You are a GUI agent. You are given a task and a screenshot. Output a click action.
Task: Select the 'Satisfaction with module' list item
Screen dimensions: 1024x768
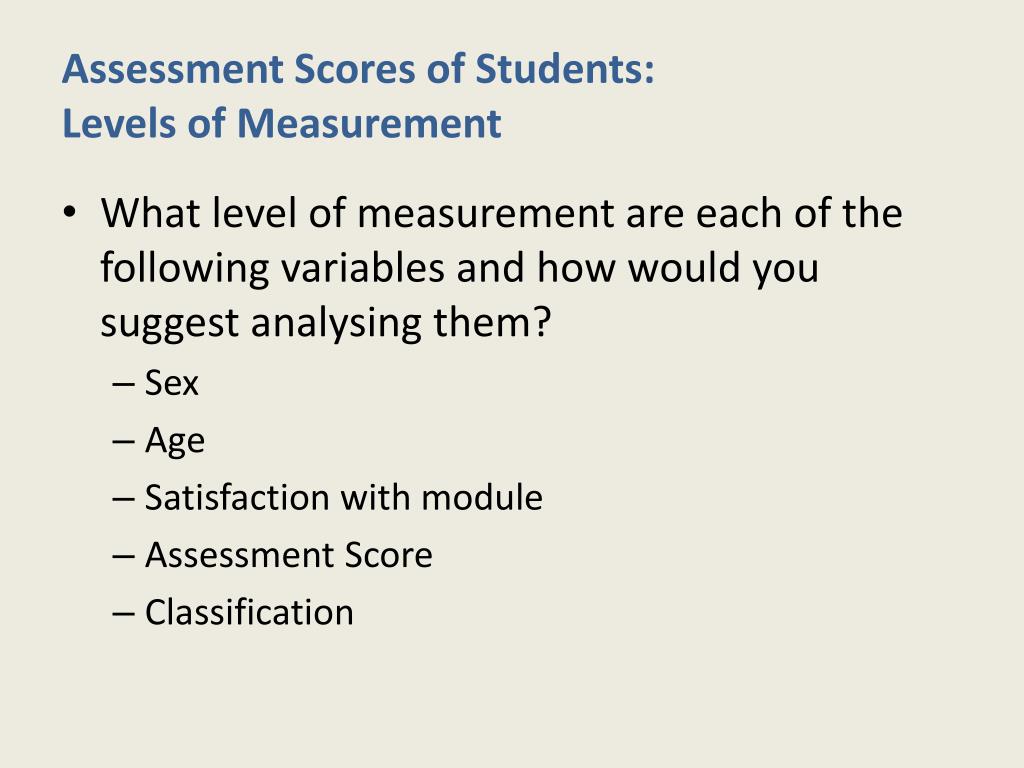click(x=344, y=498)
